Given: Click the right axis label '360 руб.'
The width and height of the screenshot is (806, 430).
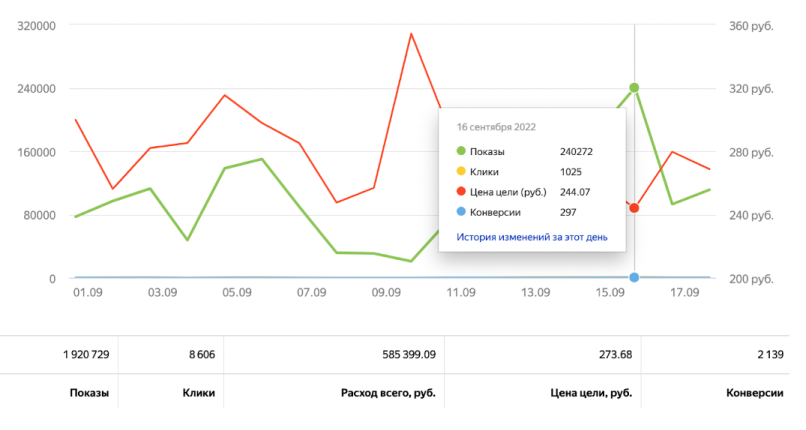Looking at the screenshot, I should click(751, 26).
